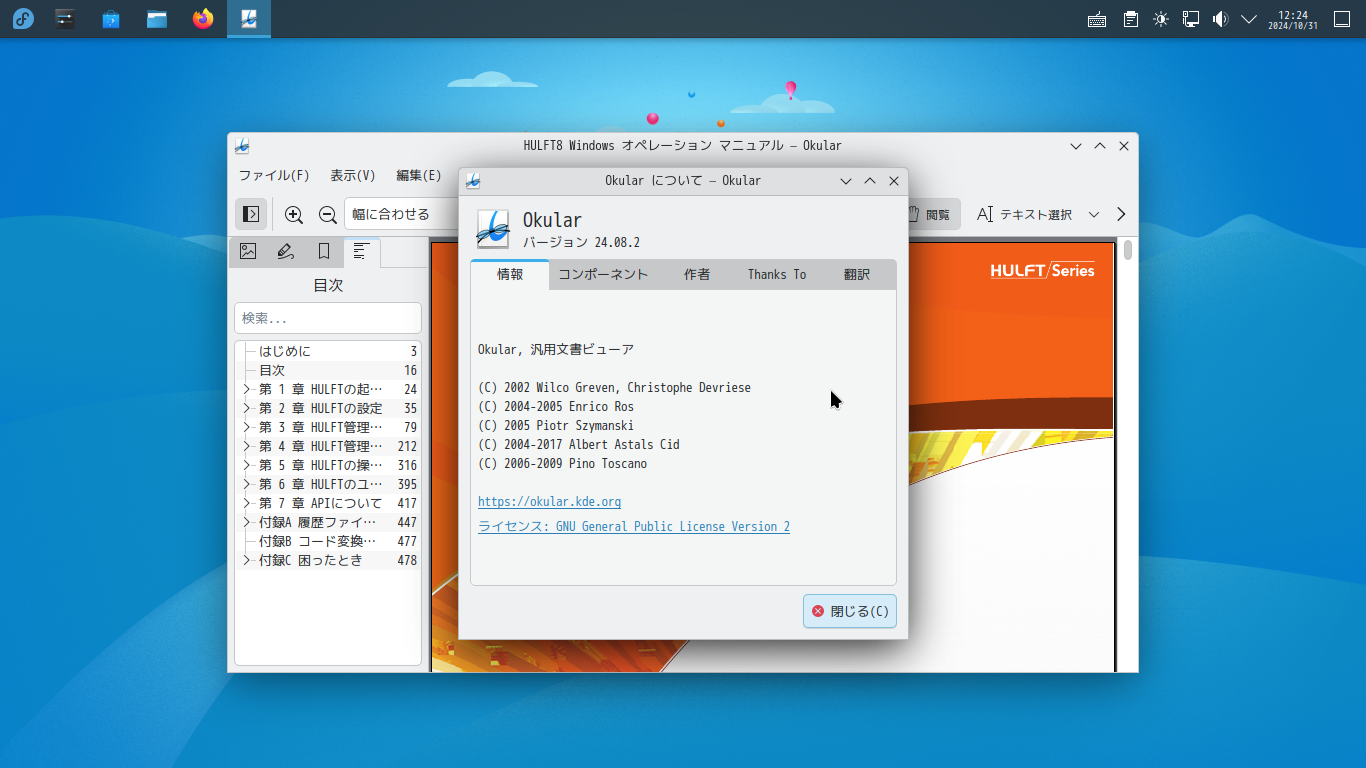Expand the 付録C 困ったとき entry
1366x768 pixels.
point(247,560)
